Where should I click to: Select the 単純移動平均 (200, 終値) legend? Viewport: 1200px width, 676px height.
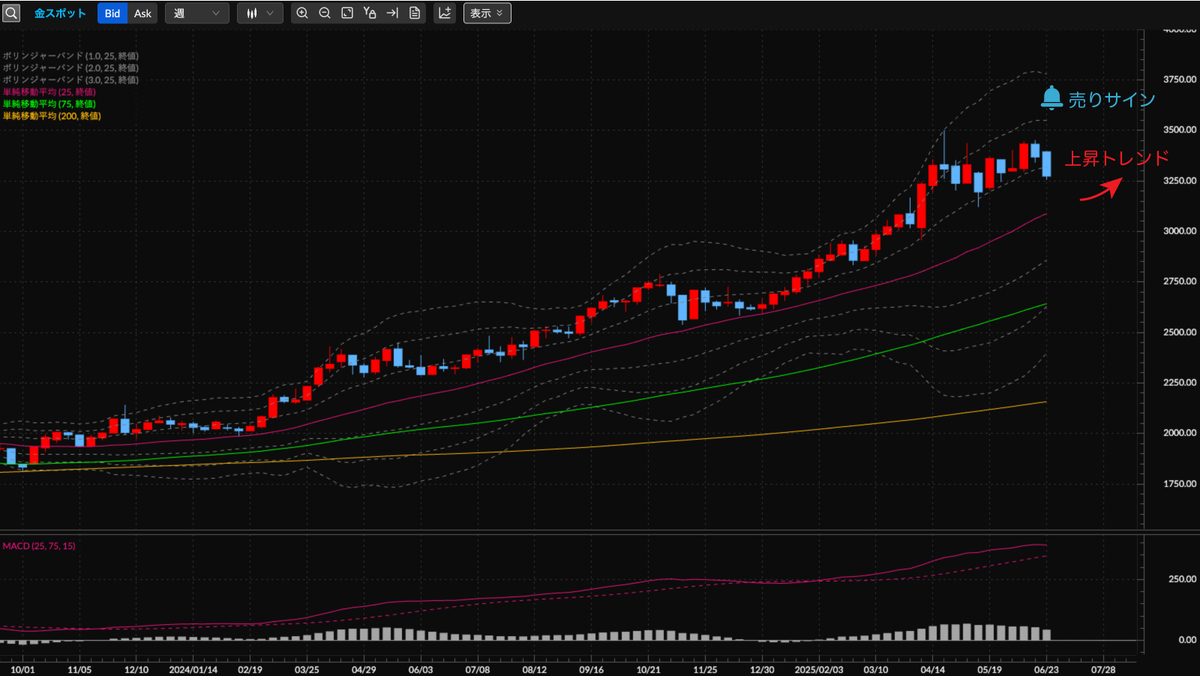pyautogui.click(x=51, y=116)
